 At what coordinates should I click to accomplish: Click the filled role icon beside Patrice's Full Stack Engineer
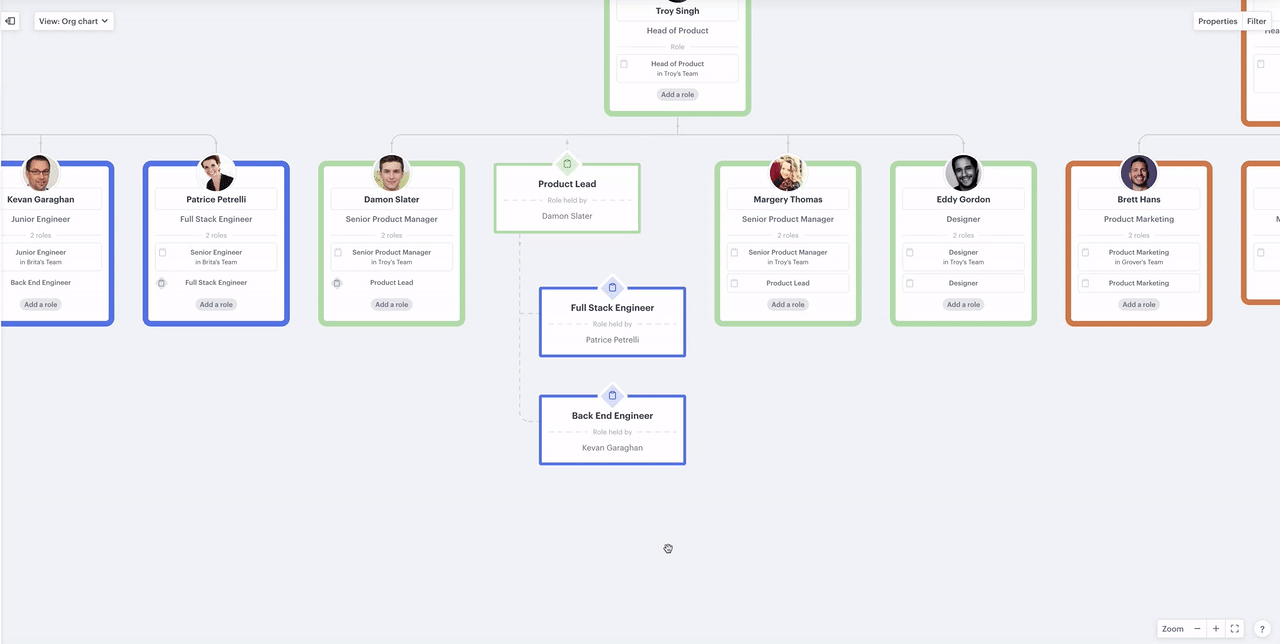click(x=161, y=283)
